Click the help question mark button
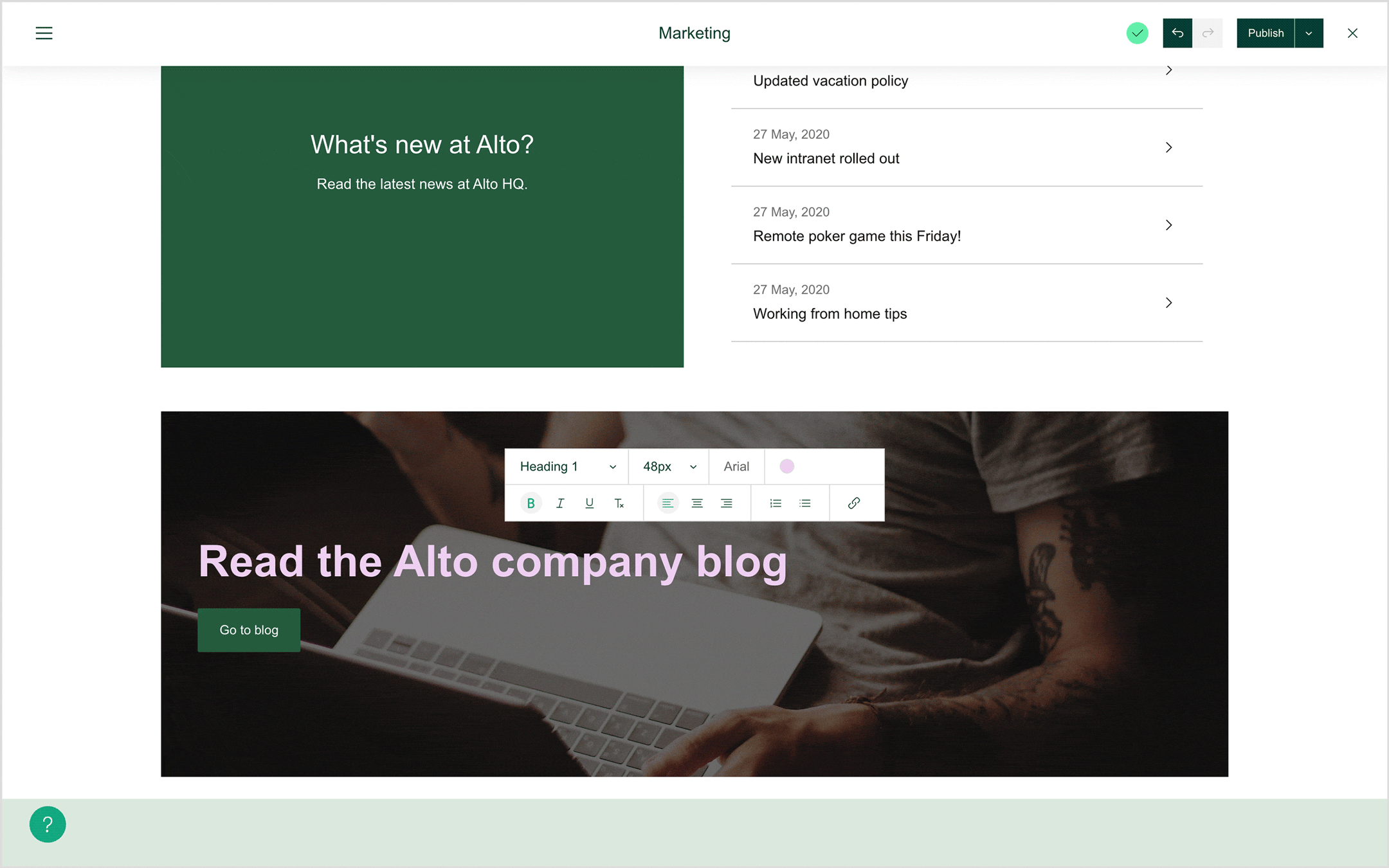 [x=47, y=823]
